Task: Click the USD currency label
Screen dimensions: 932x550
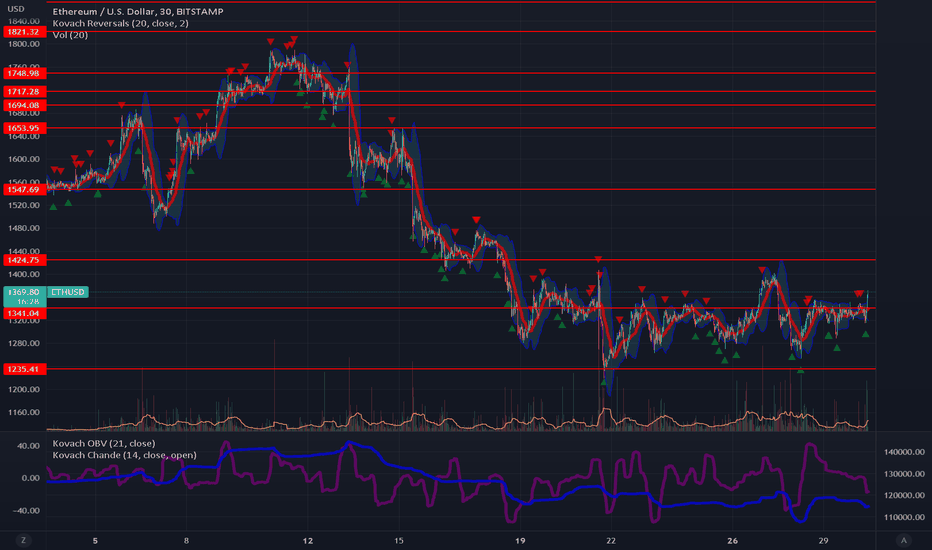Action: 15,9
